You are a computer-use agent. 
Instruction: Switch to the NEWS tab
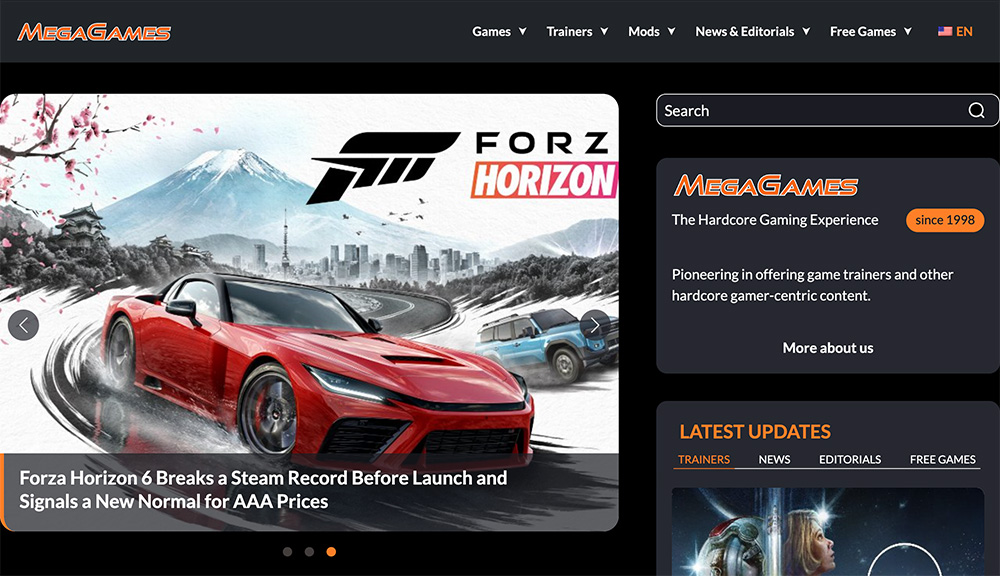774,459
